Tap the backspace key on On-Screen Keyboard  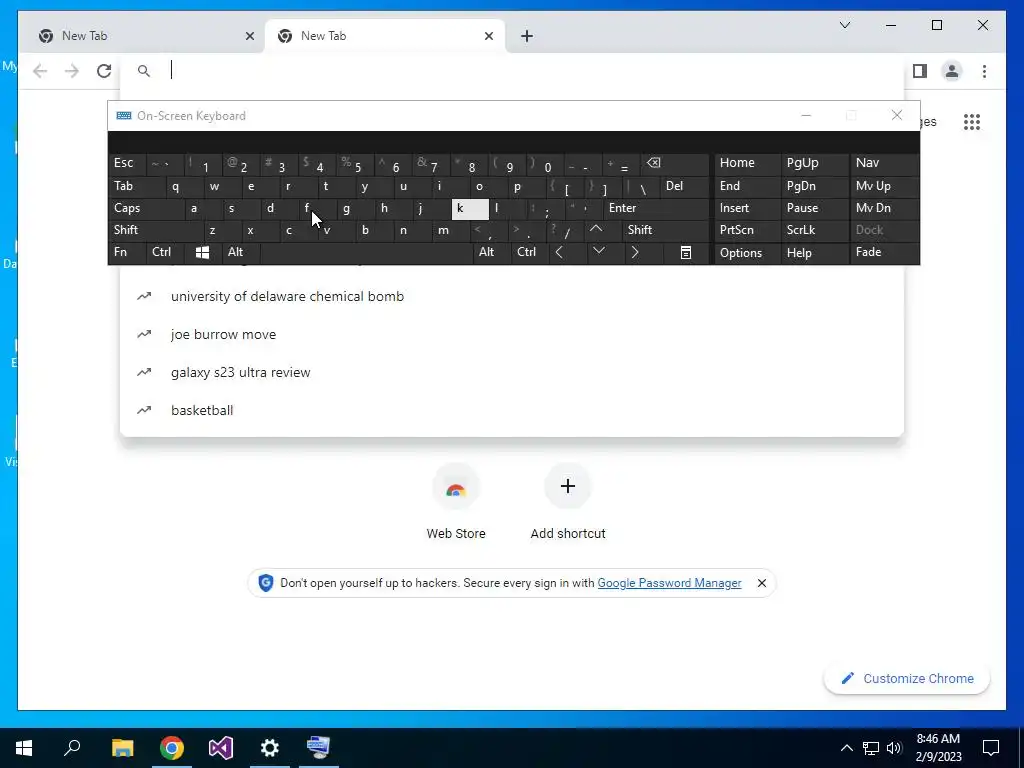point(675,163)
